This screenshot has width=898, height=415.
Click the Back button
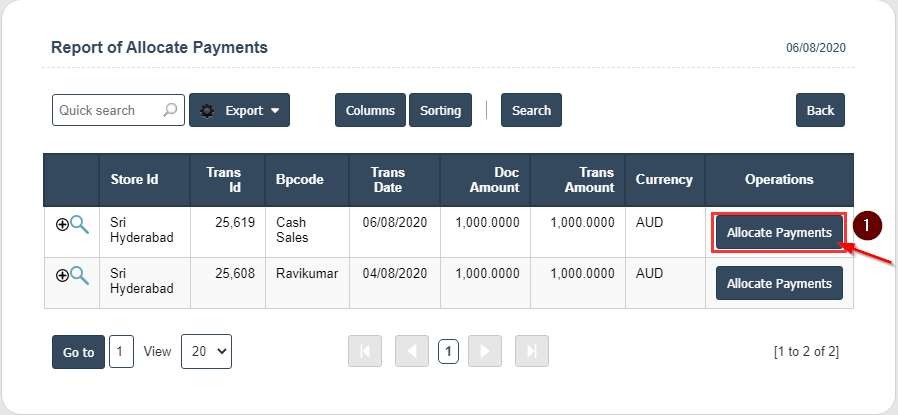pyautogui.click(x=820, y=110)
